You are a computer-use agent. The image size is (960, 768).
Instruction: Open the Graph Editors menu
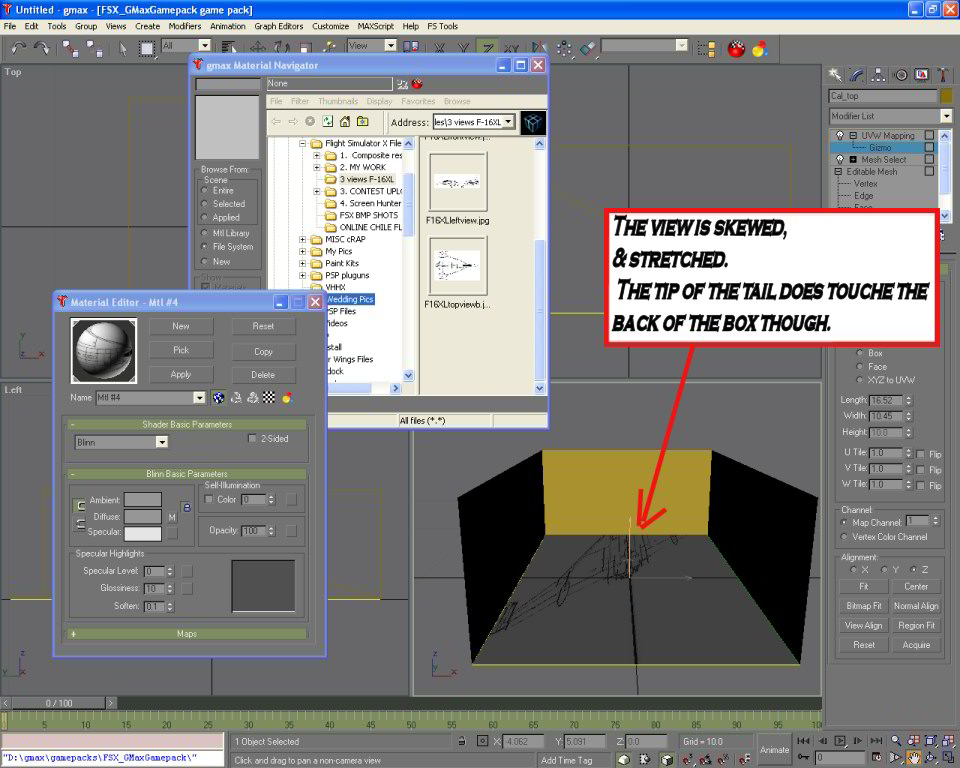click(x=278, y=26)
